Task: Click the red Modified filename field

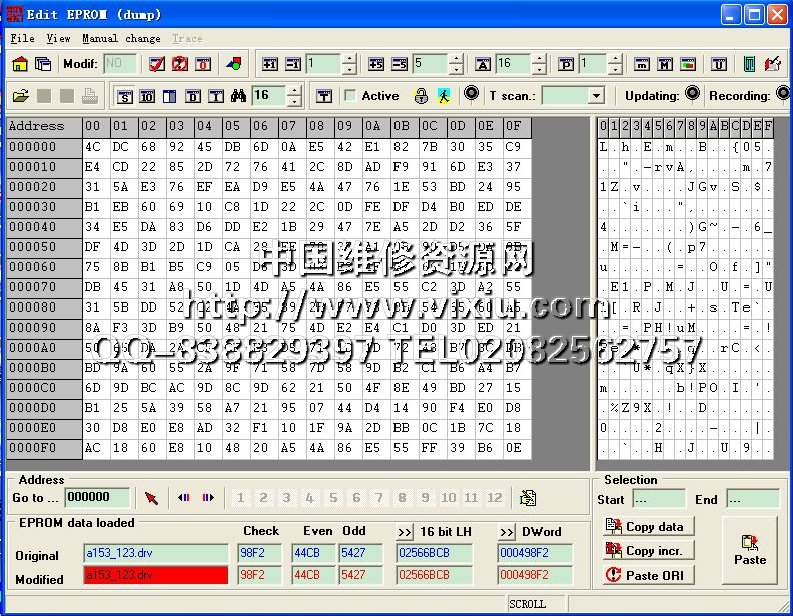Action: tap(155, 576)
